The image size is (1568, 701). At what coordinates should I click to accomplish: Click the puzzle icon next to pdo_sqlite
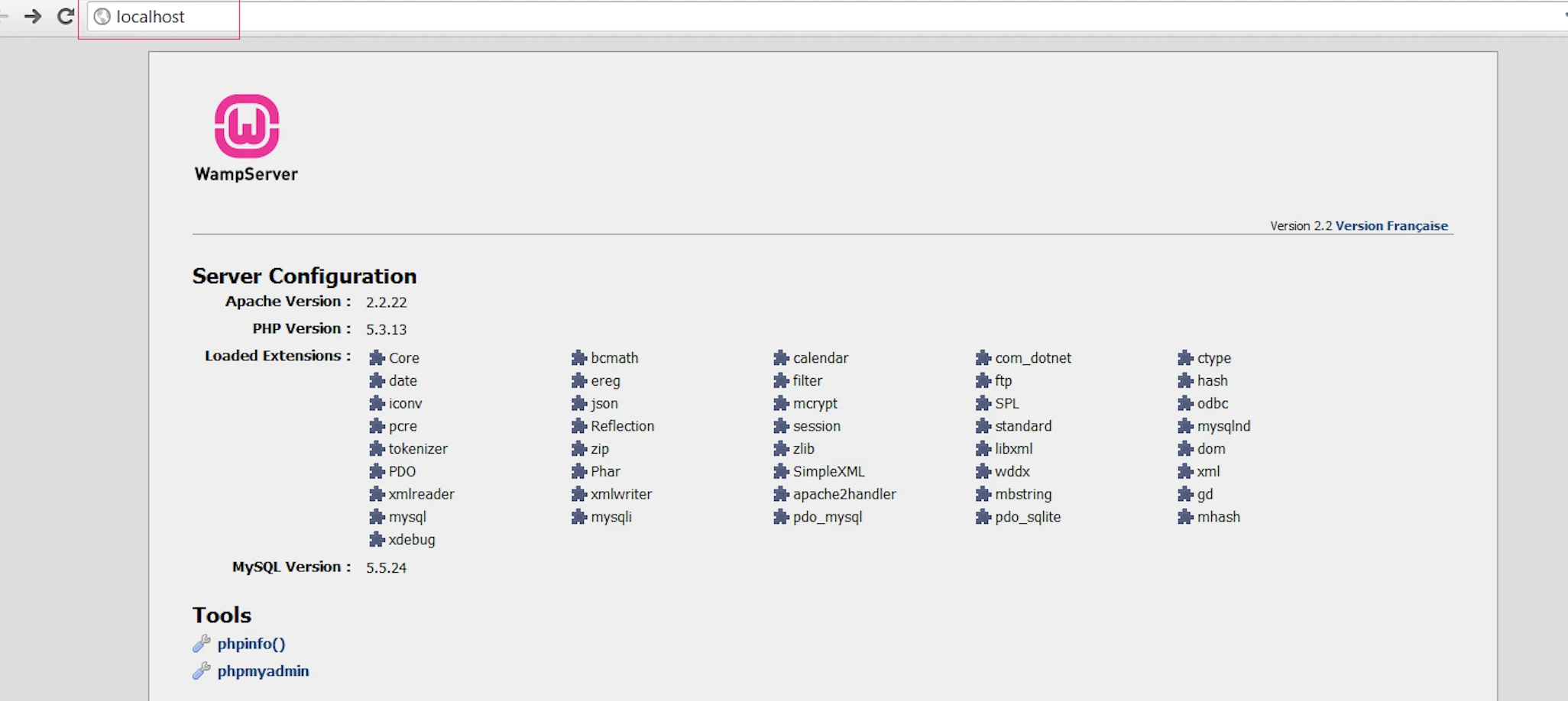[x=983, y=517]
